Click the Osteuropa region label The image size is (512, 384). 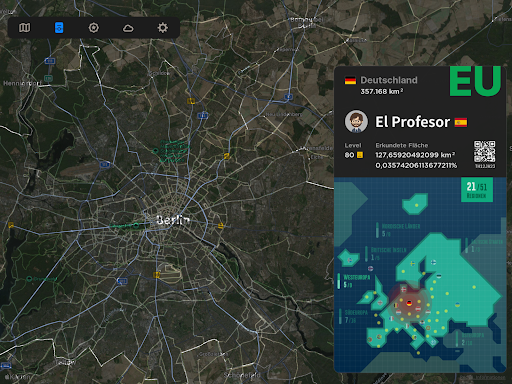click(x=473, y=335)
